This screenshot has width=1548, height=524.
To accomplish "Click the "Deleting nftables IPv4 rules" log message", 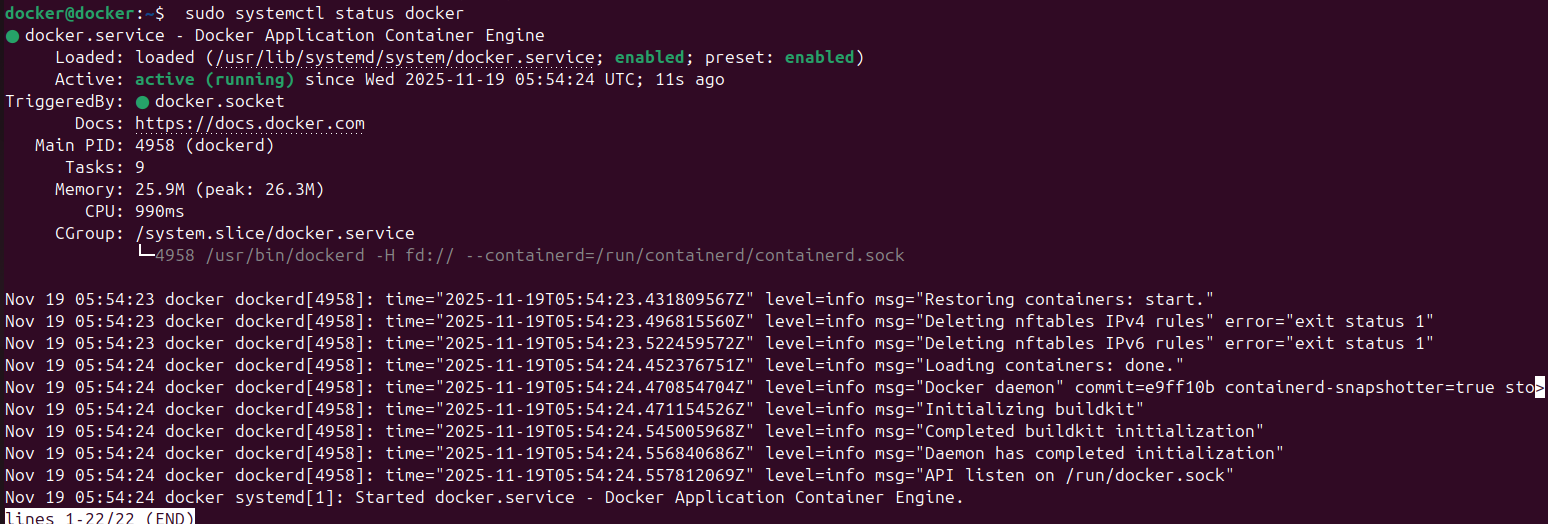I will coord(1068,321).
